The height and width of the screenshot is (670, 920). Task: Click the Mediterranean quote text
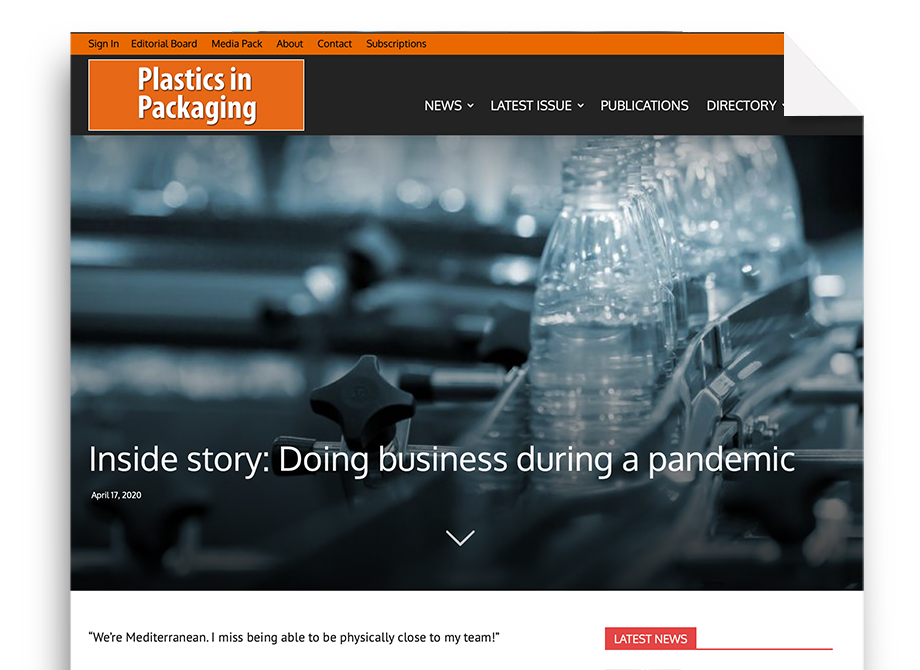pos(294,638)
